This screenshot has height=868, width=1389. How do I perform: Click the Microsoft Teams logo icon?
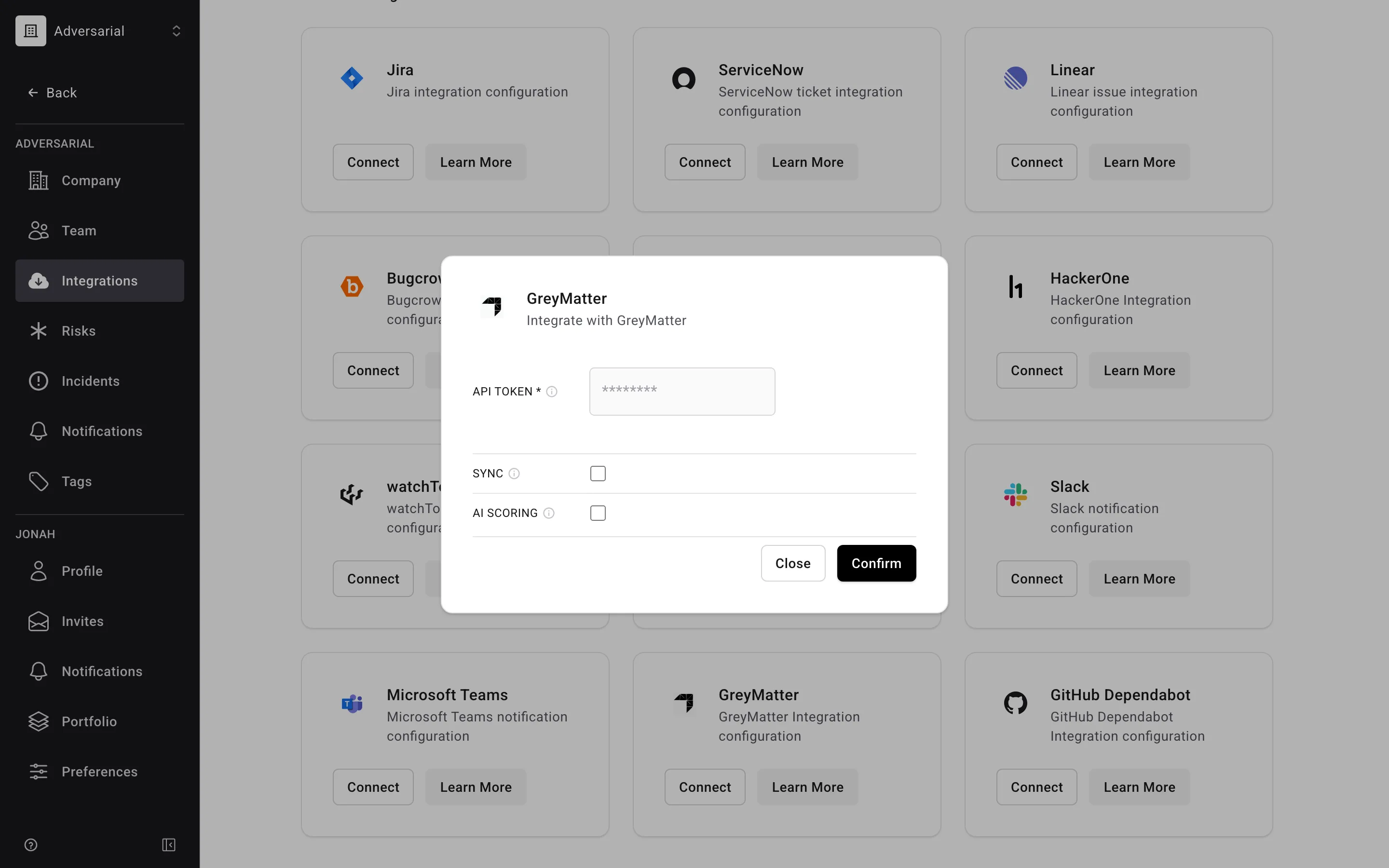pos(352,703)
